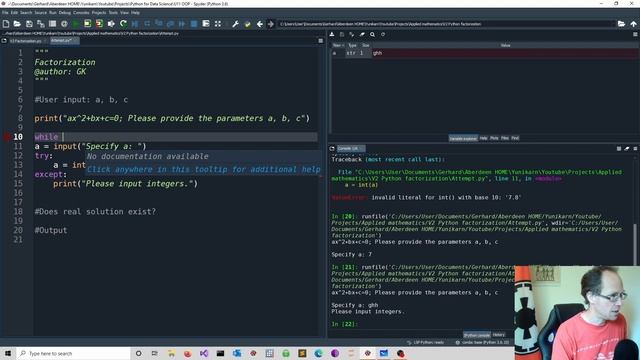Open the Projects menu
The height and width of the screenshot is (360, 640).
pos(99,13)
